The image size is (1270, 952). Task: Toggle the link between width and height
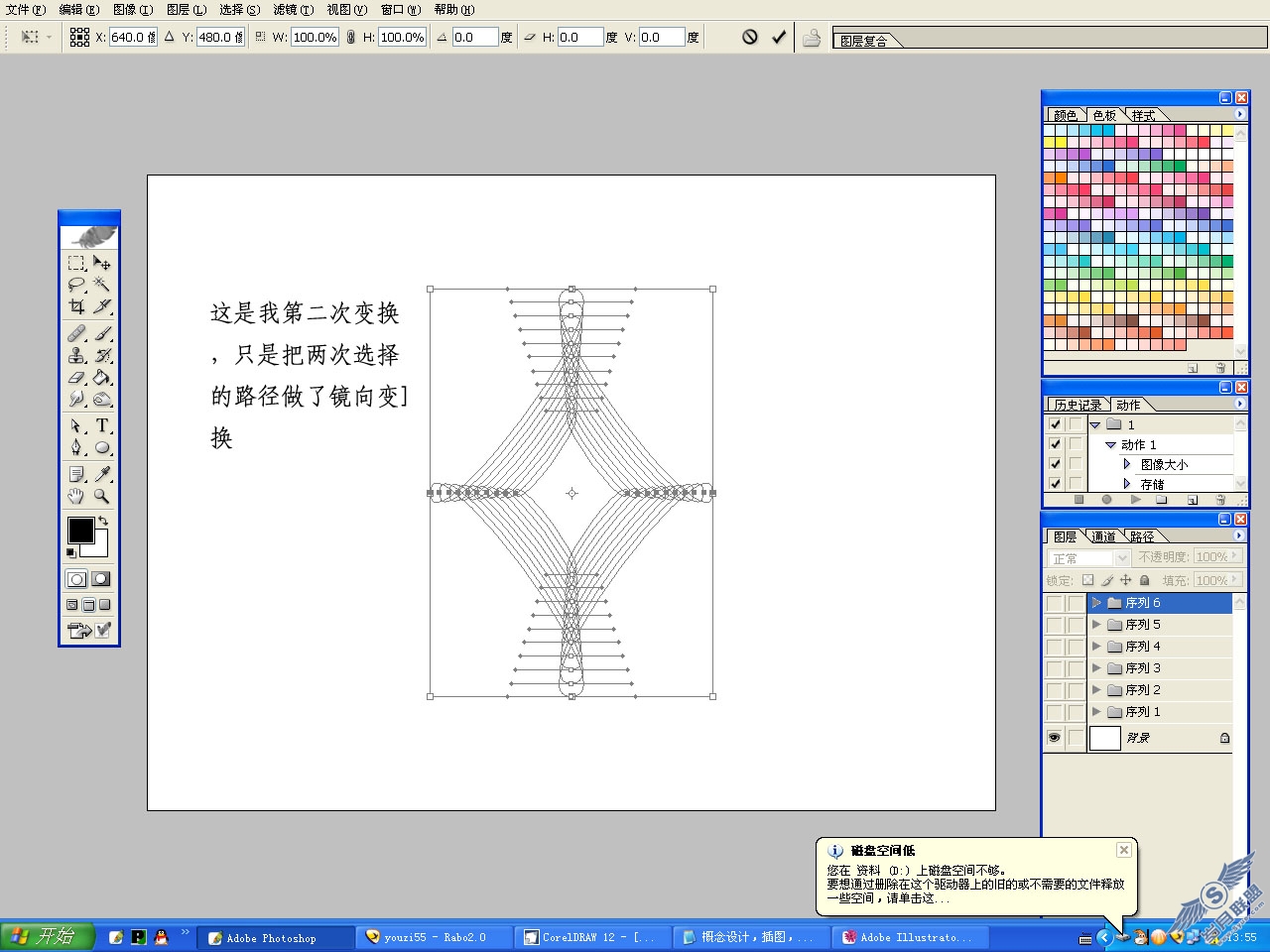point(350,37)
